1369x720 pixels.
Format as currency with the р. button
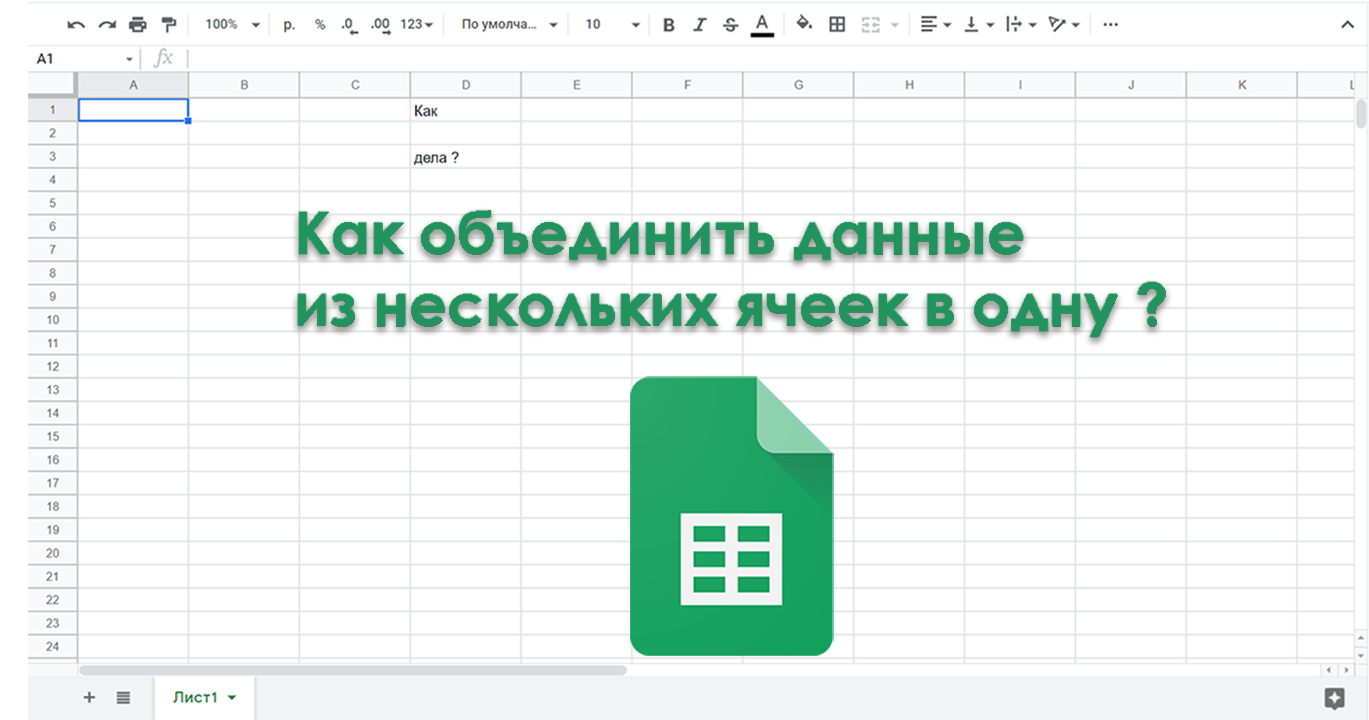pos(289,24)
